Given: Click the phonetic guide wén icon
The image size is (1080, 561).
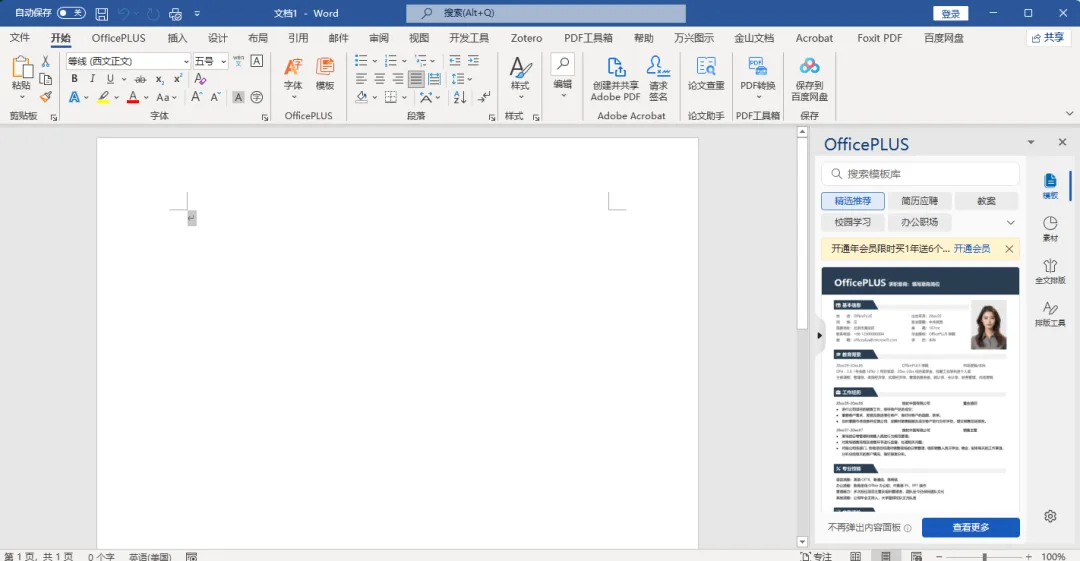Looking at the screenshot, I should [x=238, y=61].
